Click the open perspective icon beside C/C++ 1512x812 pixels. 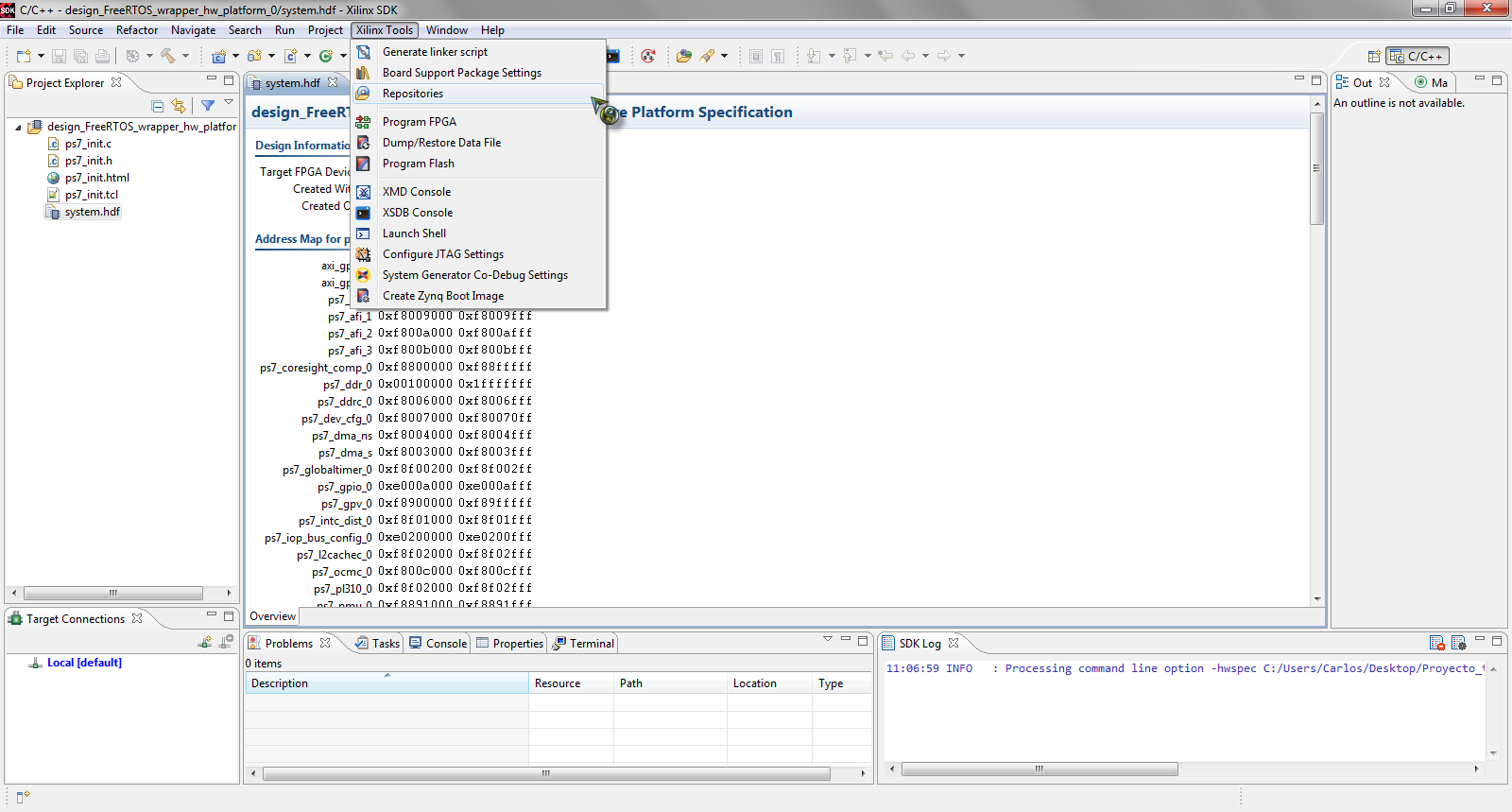click(x=1374, y=56)
